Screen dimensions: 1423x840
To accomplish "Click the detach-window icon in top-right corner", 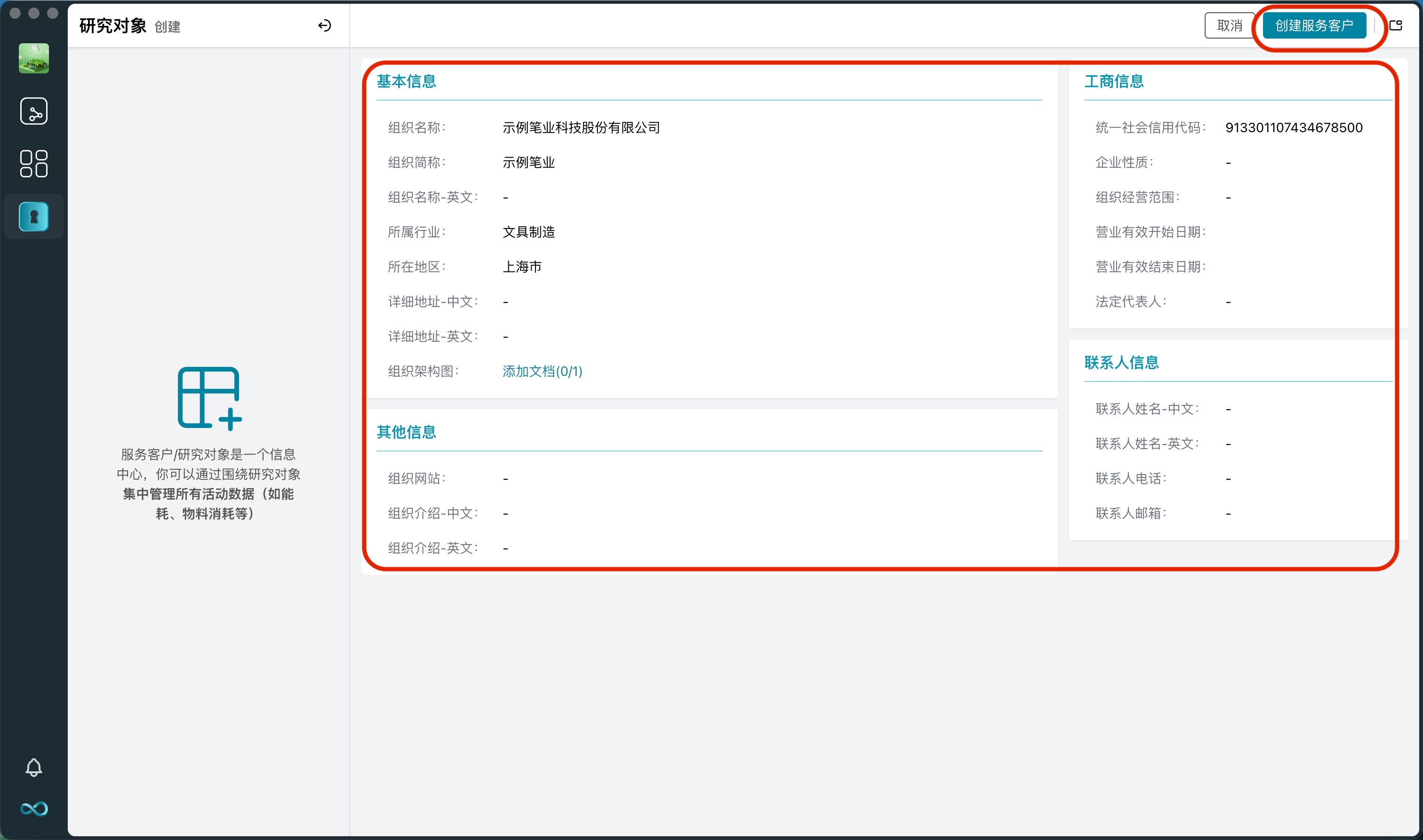I will 1396,25.
